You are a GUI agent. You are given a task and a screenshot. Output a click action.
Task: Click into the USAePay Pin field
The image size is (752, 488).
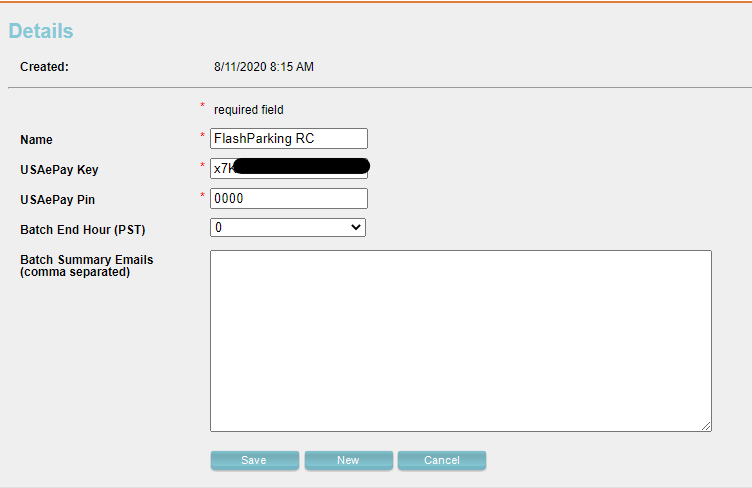click(x=288, y=198)
